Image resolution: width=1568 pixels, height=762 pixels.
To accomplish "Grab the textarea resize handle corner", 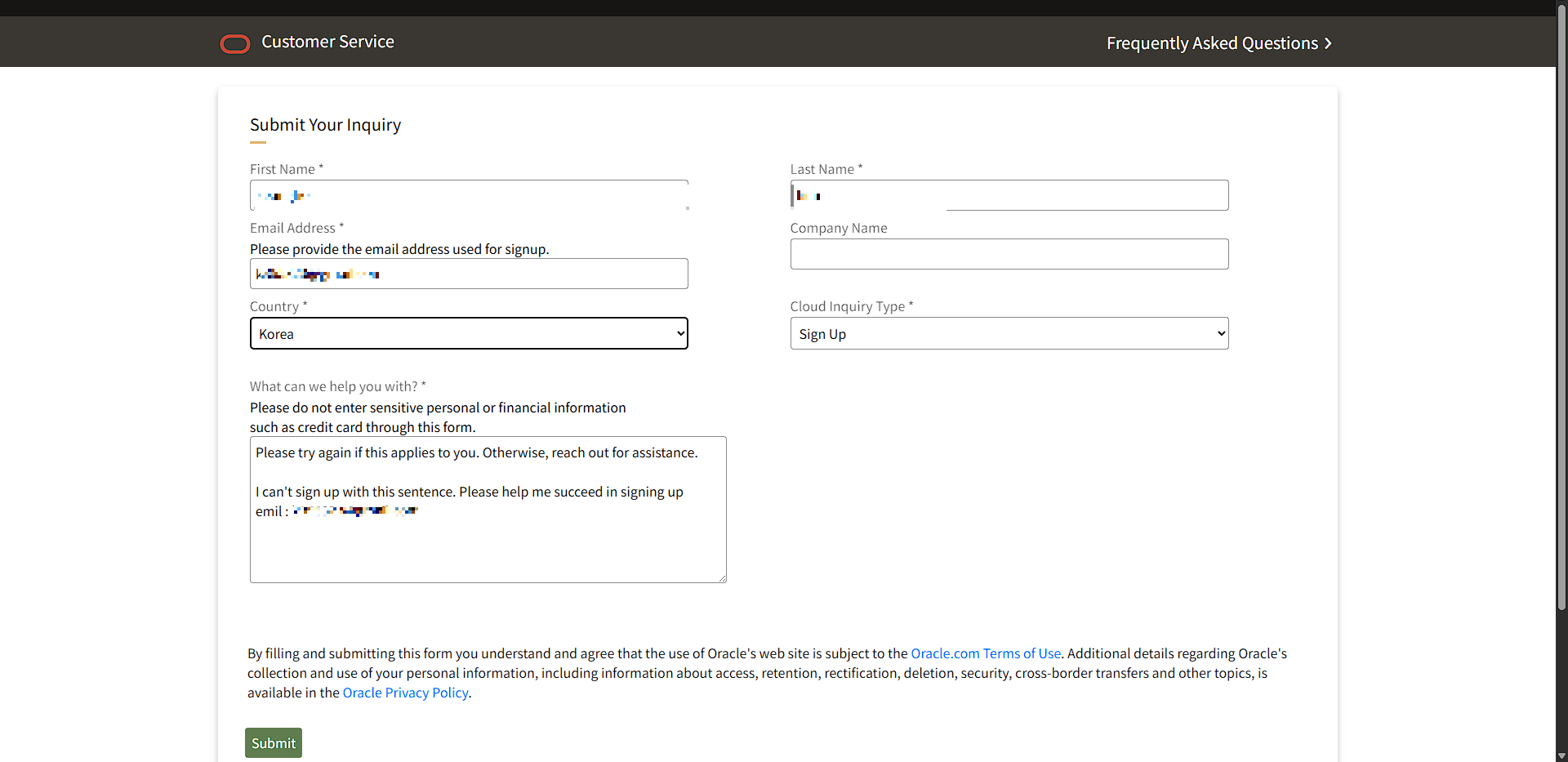I will [x=722, y=578].
